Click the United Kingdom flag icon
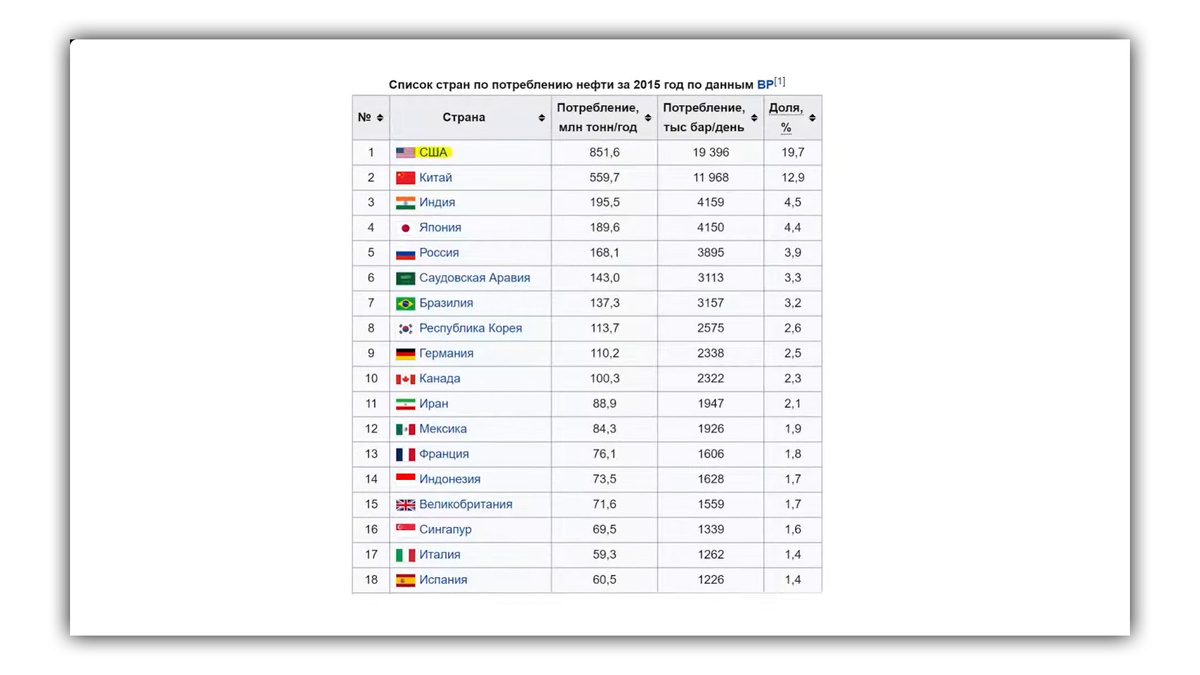The width and height of the screenshot is (1200, 675). click(x=405, y=504)
